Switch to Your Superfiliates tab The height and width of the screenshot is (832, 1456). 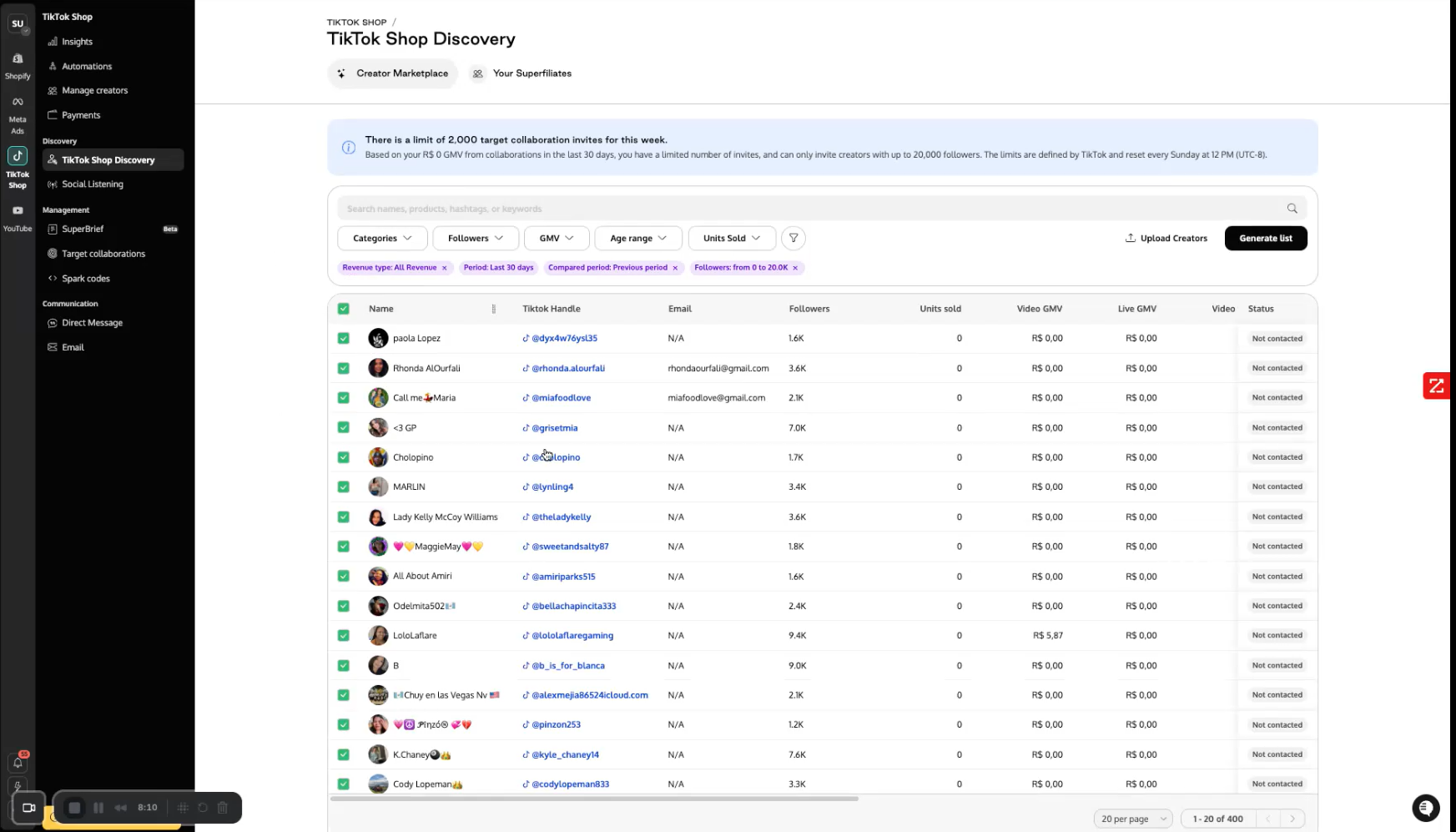click(x=522, y=73)
